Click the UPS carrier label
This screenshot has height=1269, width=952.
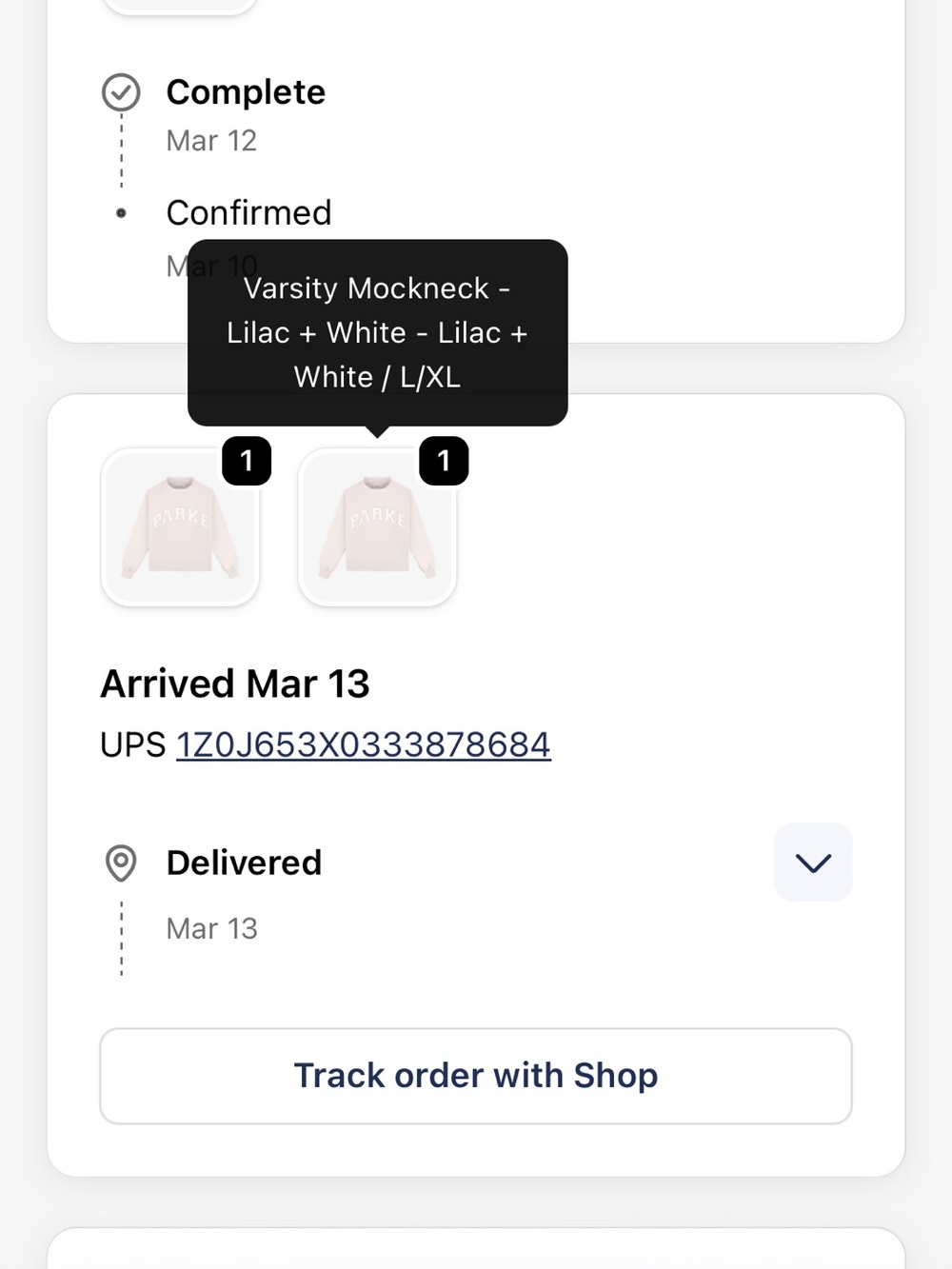pyautogui.click(x=133, y=744)
